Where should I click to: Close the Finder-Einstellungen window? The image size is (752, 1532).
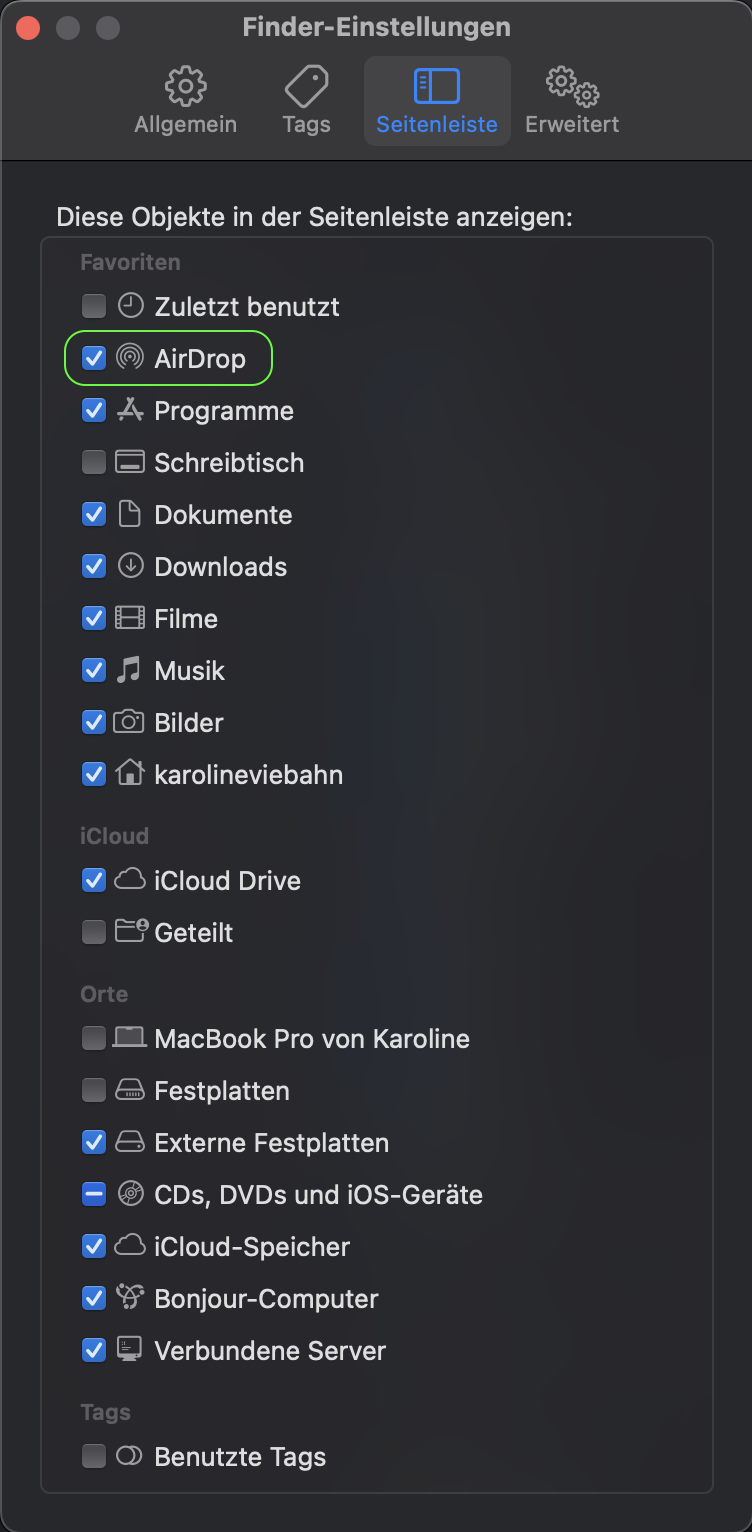tap(28, 27)
